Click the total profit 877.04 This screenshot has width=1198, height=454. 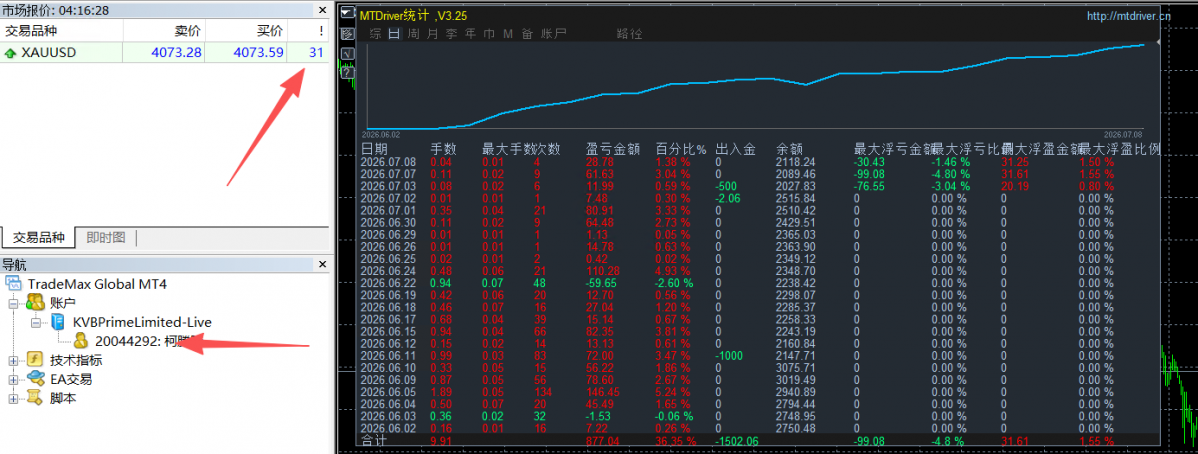pyautogui.click(x=603, y=440)
